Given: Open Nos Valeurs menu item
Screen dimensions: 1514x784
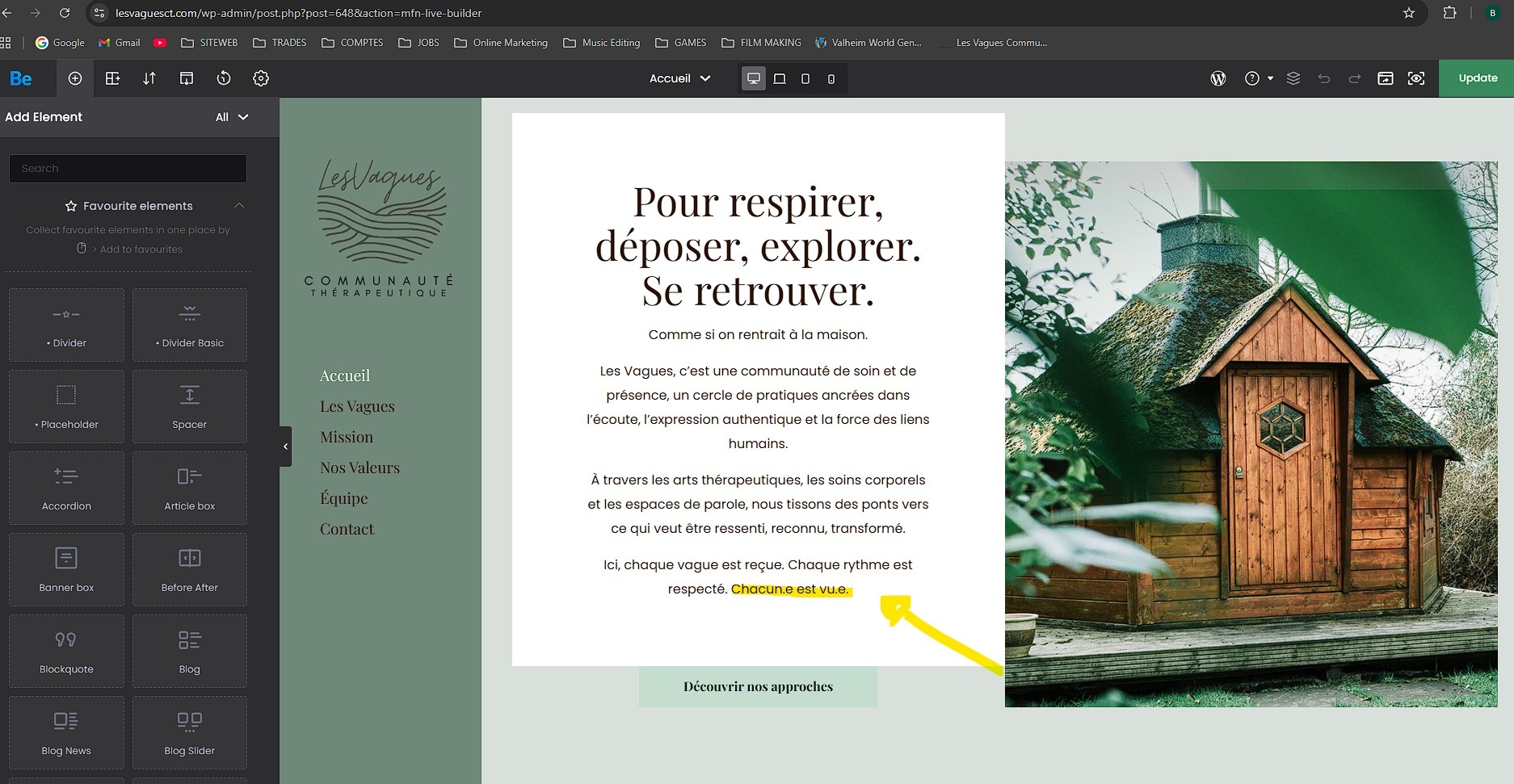Looking at the screenshot, I should (x=360, y=467).
